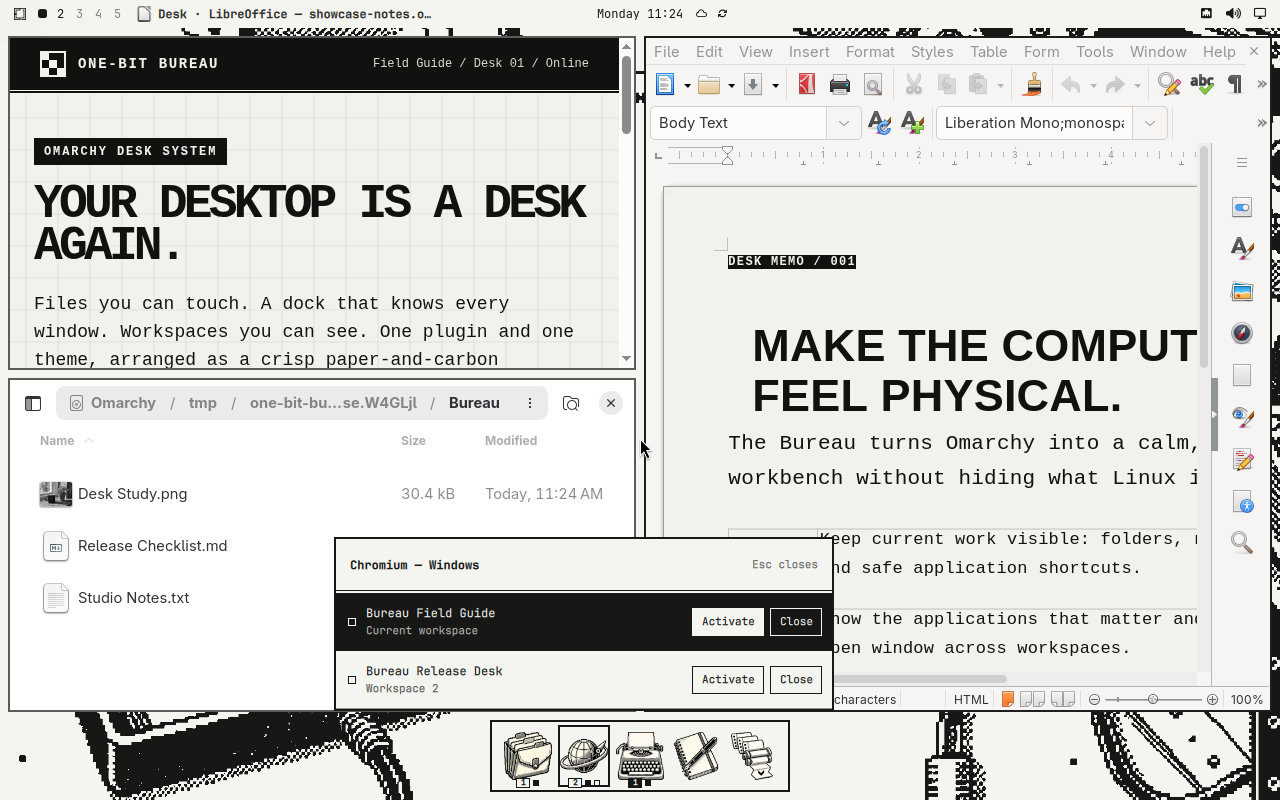
Task: Activate the Bureau Release Desk window
Action: click(x=728, y=680)
